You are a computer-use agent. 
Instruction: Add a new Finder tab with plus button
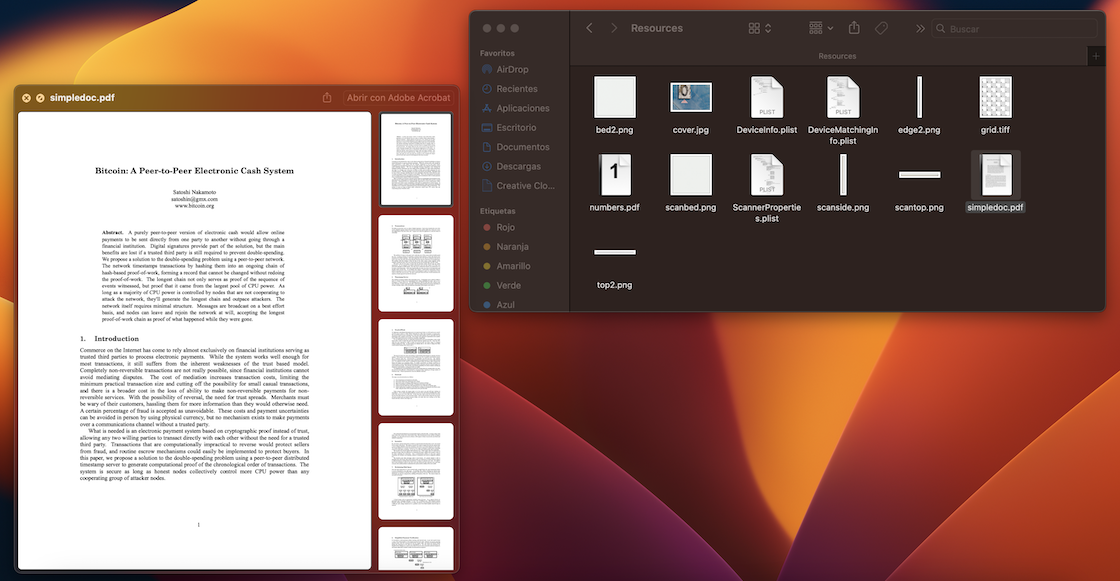(1096, 57)
